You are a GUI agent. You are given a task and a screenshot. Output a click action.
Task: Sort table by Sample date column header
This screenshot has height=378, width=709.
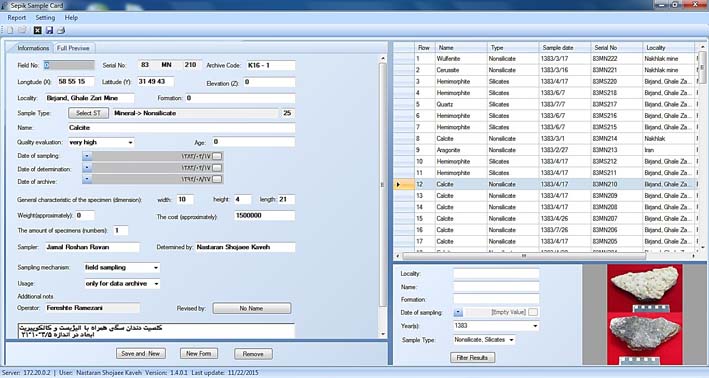click(x=565, y=47)
